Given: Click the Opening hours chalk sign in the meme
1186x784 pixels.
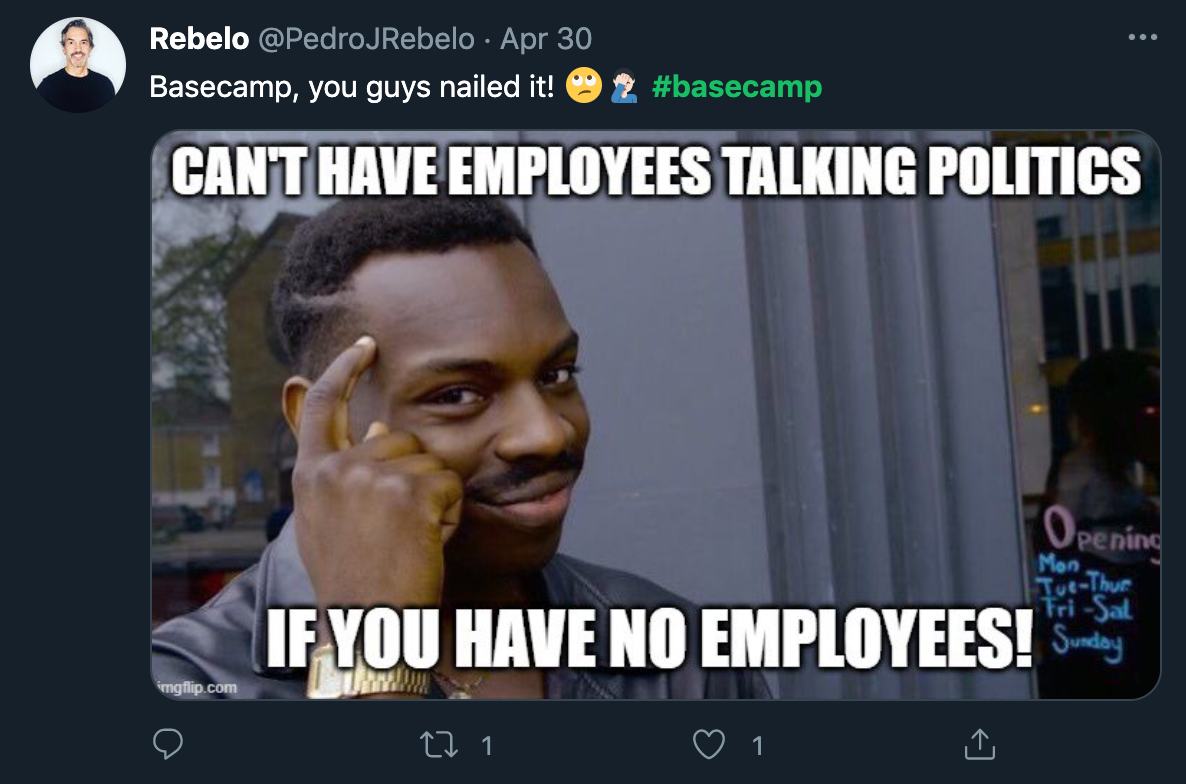Looking at the screenshot, I should (1098, 582).
